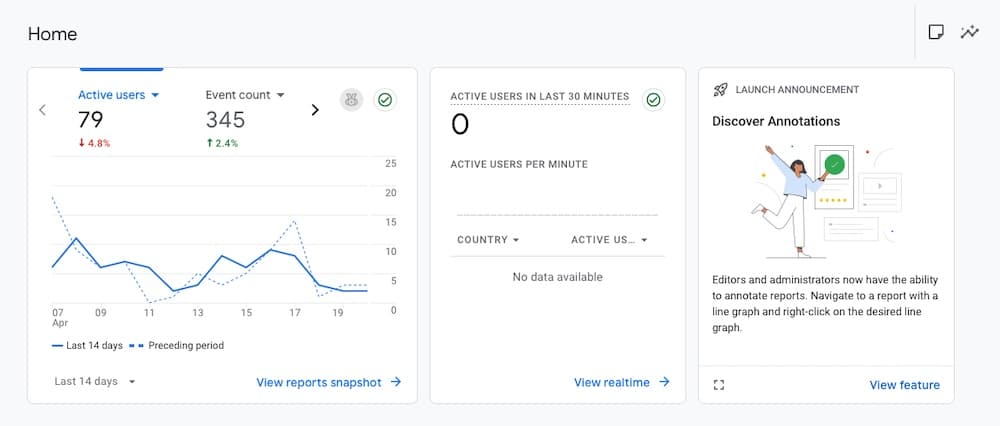Click the green checkmark on the users card

pyautogui.click(x=384, y=100)
